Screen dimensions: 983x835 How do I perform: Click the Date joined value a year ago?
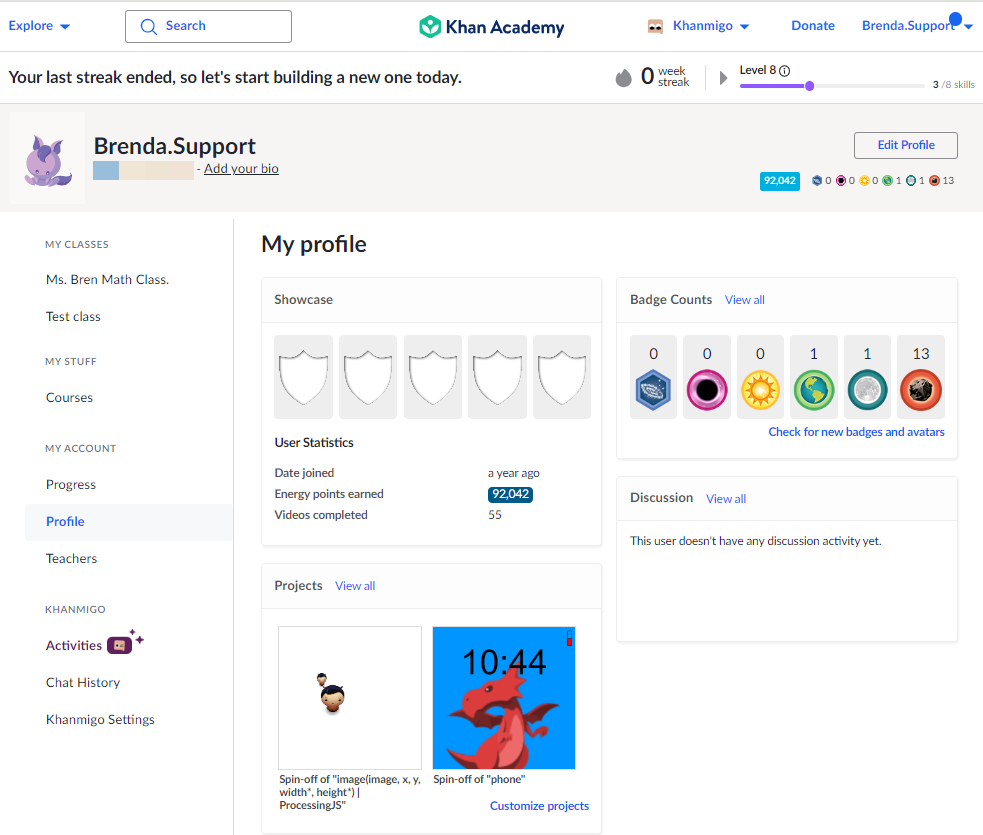513,473
